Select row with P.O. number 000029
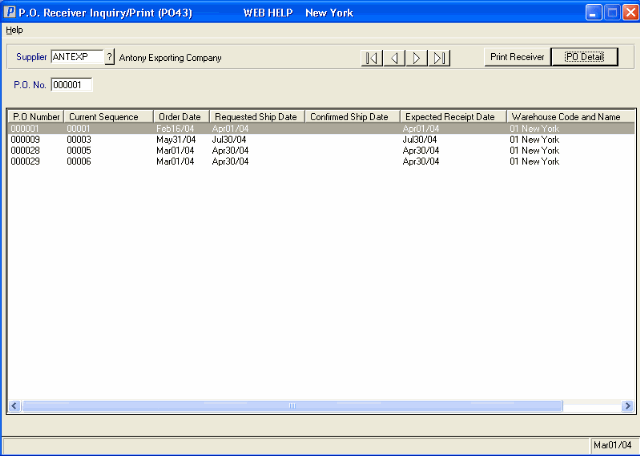 click(321, 162)
